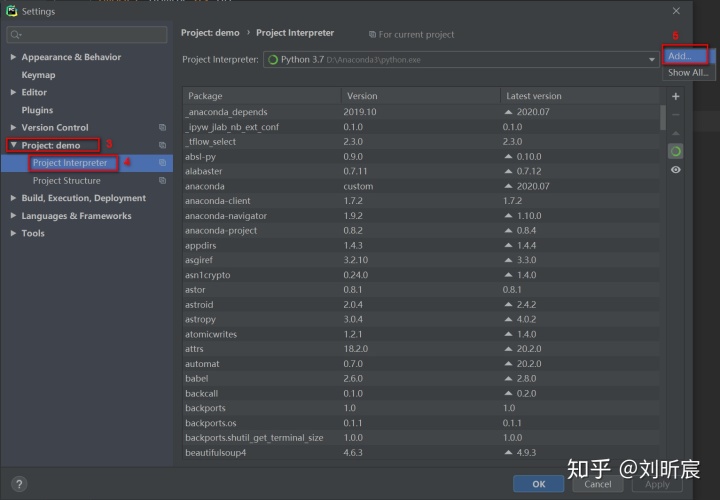Click upgrade arrow for _anaconda_depends latest version
The width and height of the screenshot is (720, 500).
click(x=508, y=112)
